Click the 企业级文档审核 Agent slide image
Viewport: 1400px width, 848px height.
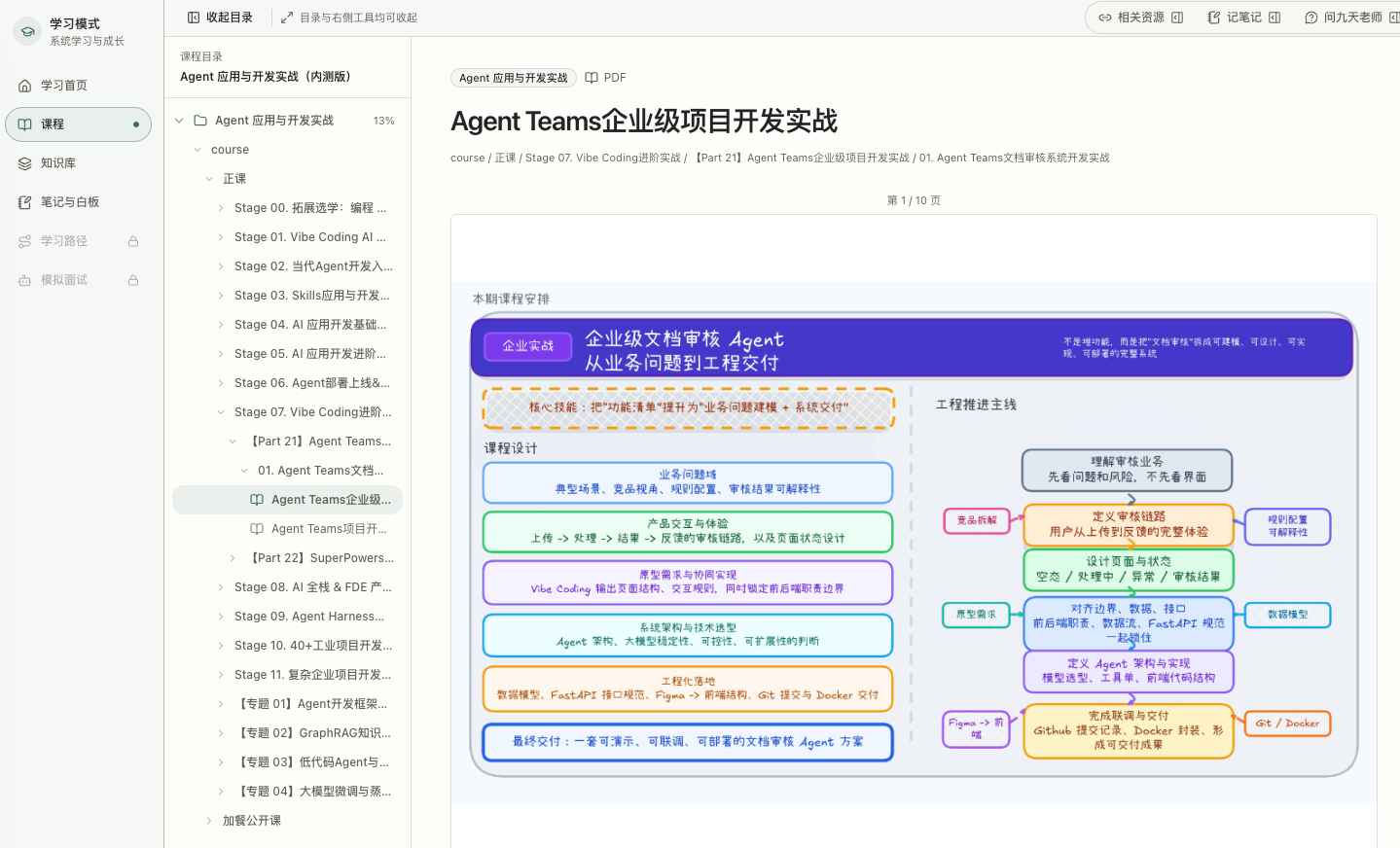click(914, 543)
